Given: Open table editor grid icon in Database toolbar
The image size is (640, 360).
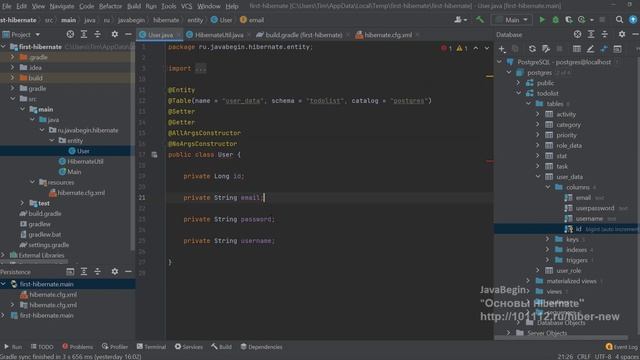Looking at the screenshot, I should (577, 49).
